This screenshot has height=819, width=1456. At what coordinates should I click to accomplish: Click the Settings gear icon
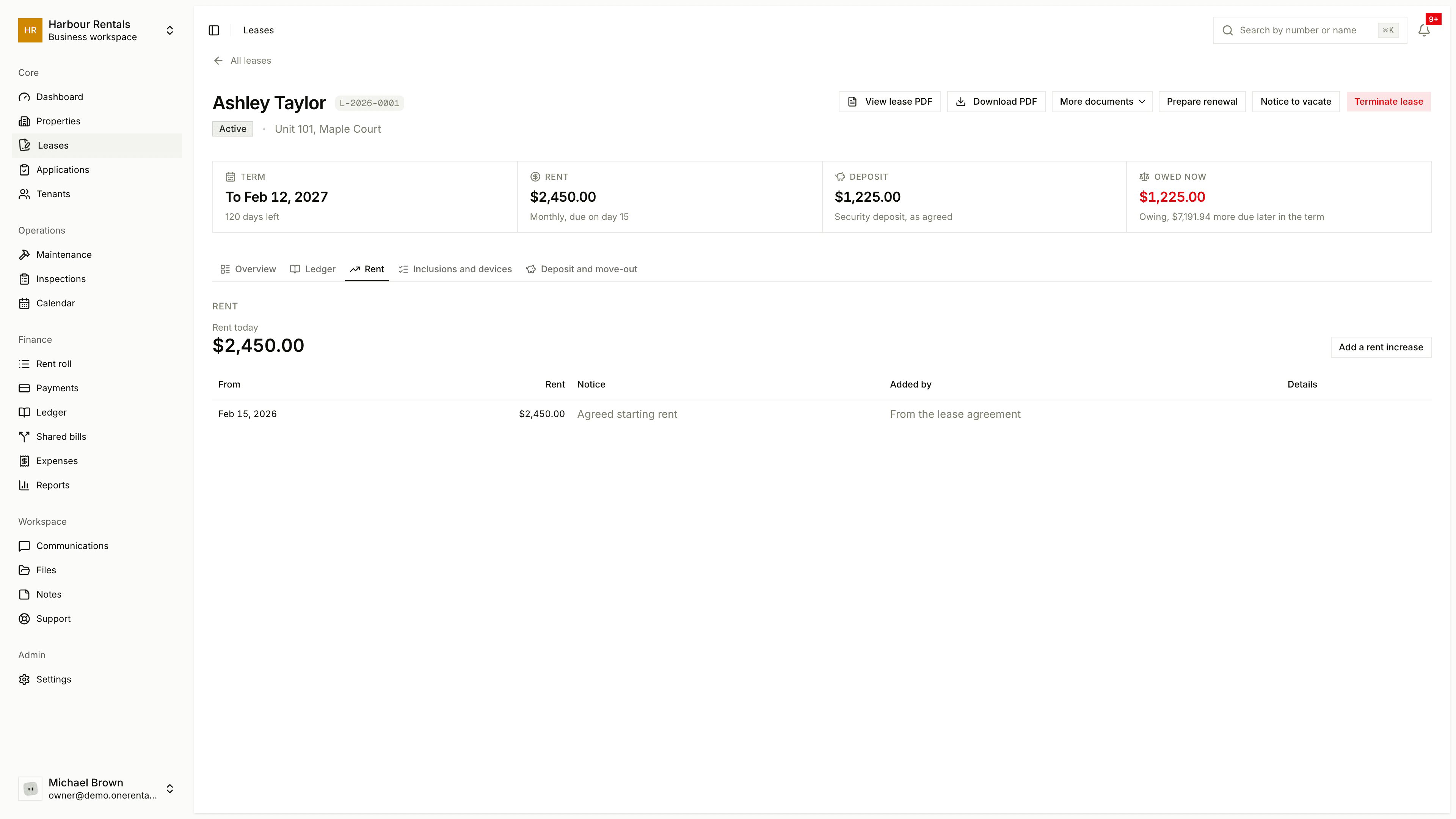pyautogui.click(x=24, y=679)
